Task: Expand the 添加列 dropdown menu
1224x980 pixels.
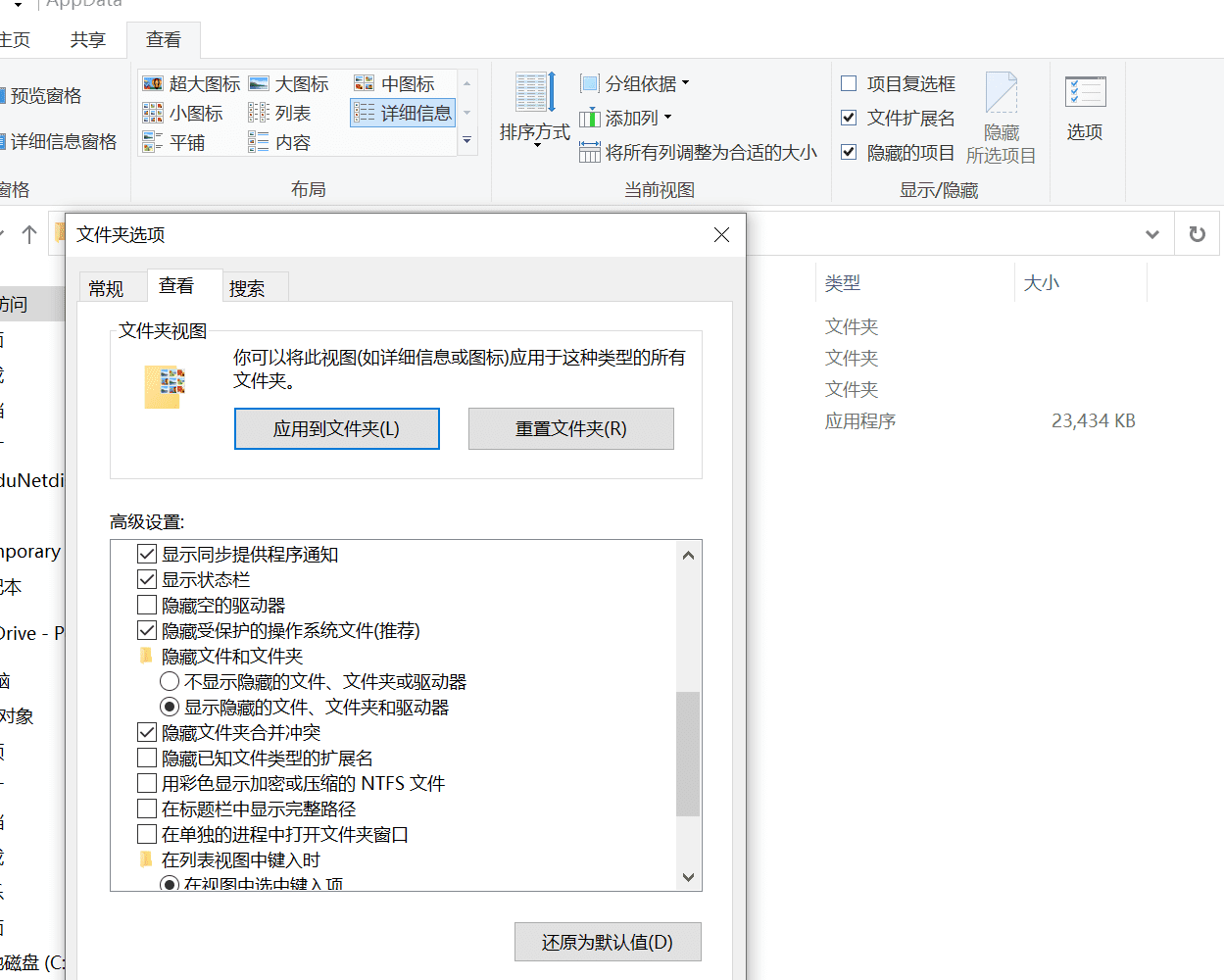Action: [x=625, y=118]
